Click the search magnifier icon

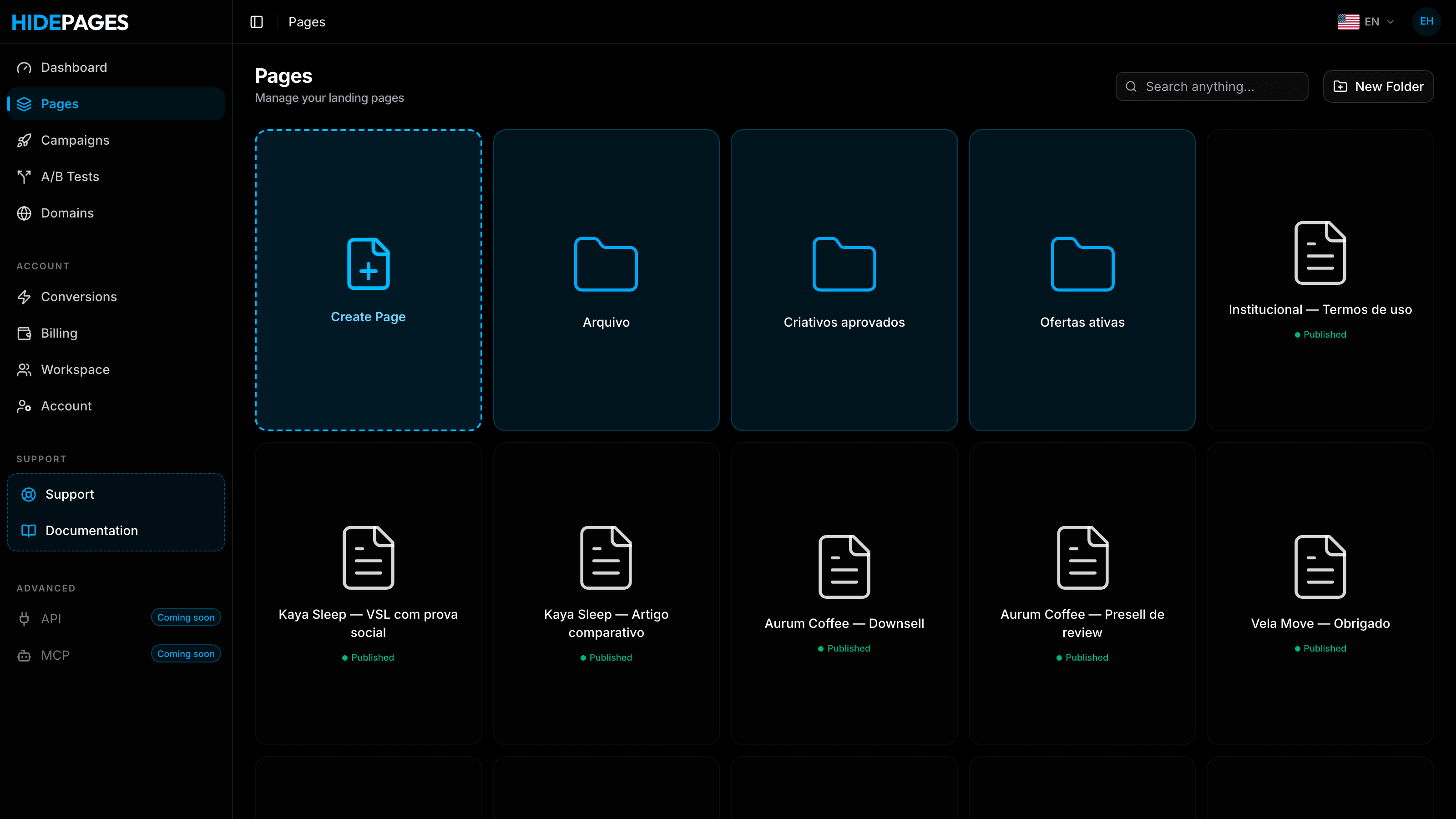pos(1131,86)
